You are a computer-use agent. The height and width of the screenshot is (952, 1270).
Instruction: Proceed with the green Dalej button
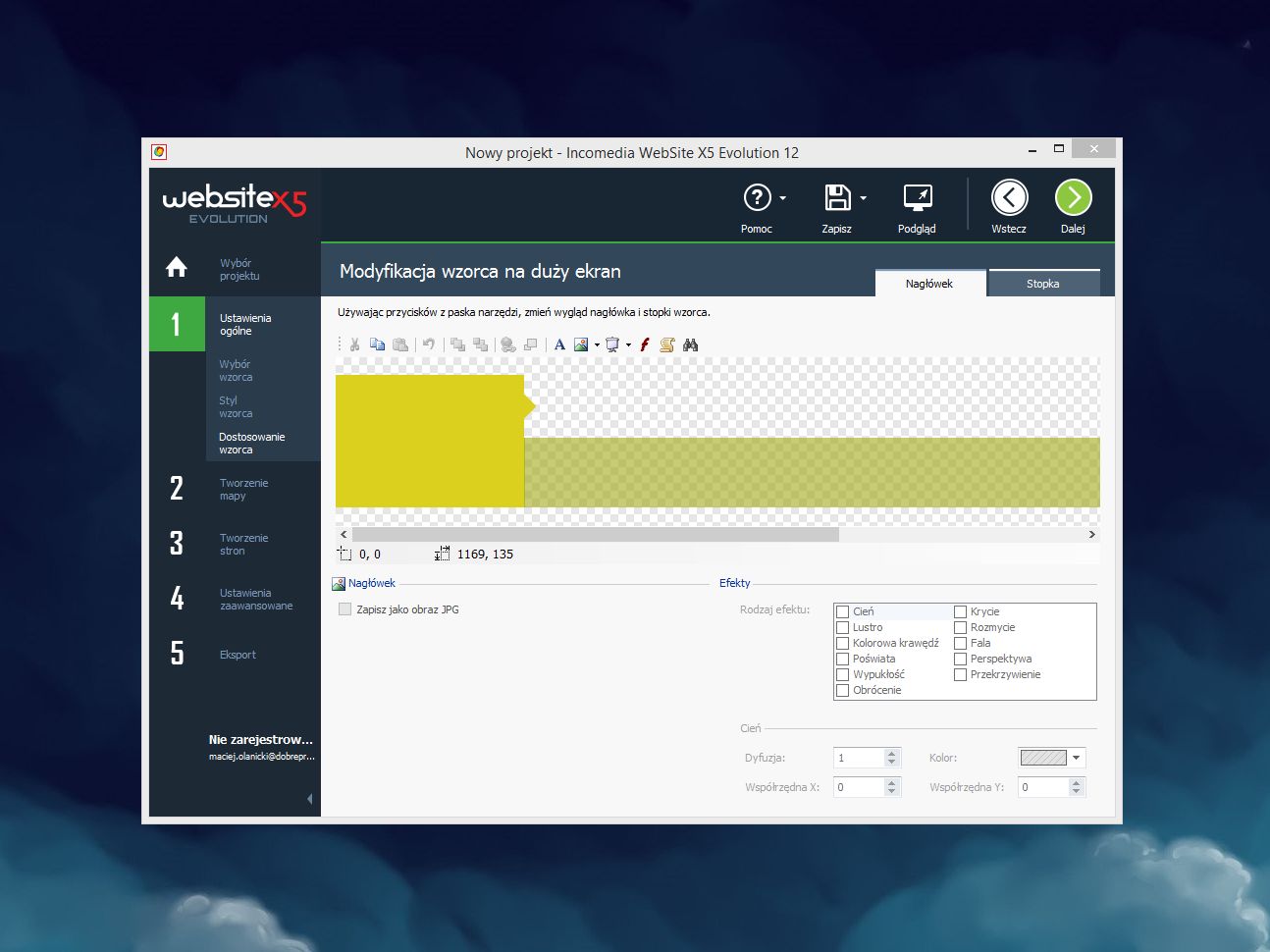pos(1073,197)
